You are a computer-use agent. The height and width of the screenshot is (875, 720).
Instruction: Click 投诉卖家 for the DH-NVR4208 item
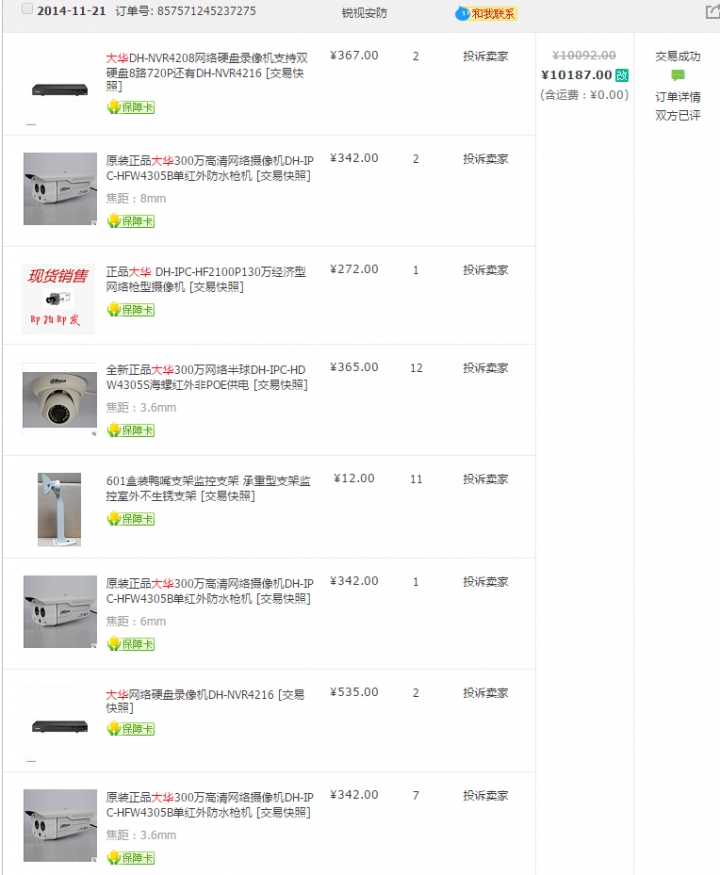(486, 56)
